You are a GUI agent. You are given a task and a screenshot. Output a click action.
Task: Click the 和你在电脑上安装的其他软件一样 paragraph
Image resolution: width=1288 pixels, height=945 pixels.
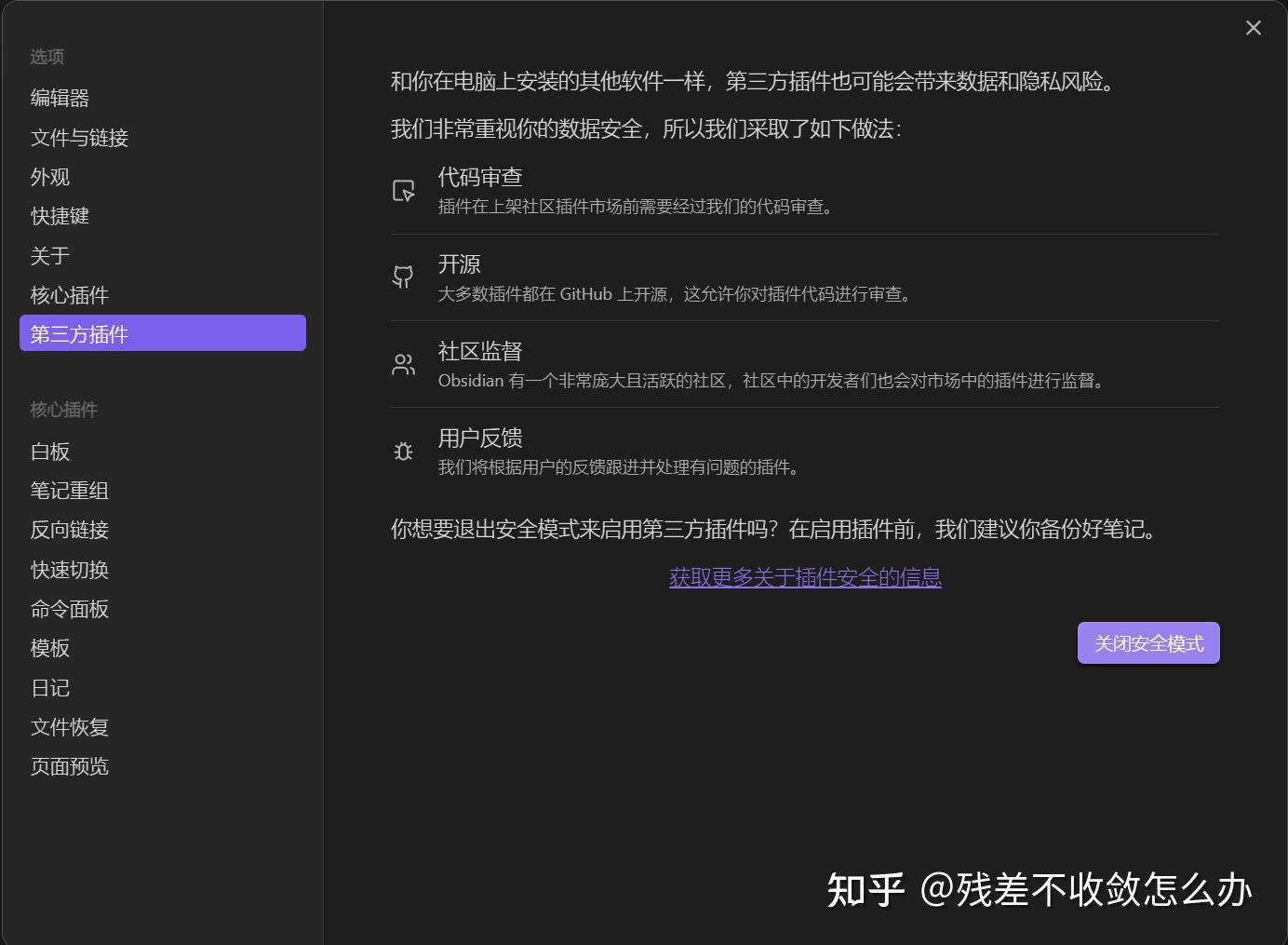point(755,82)
